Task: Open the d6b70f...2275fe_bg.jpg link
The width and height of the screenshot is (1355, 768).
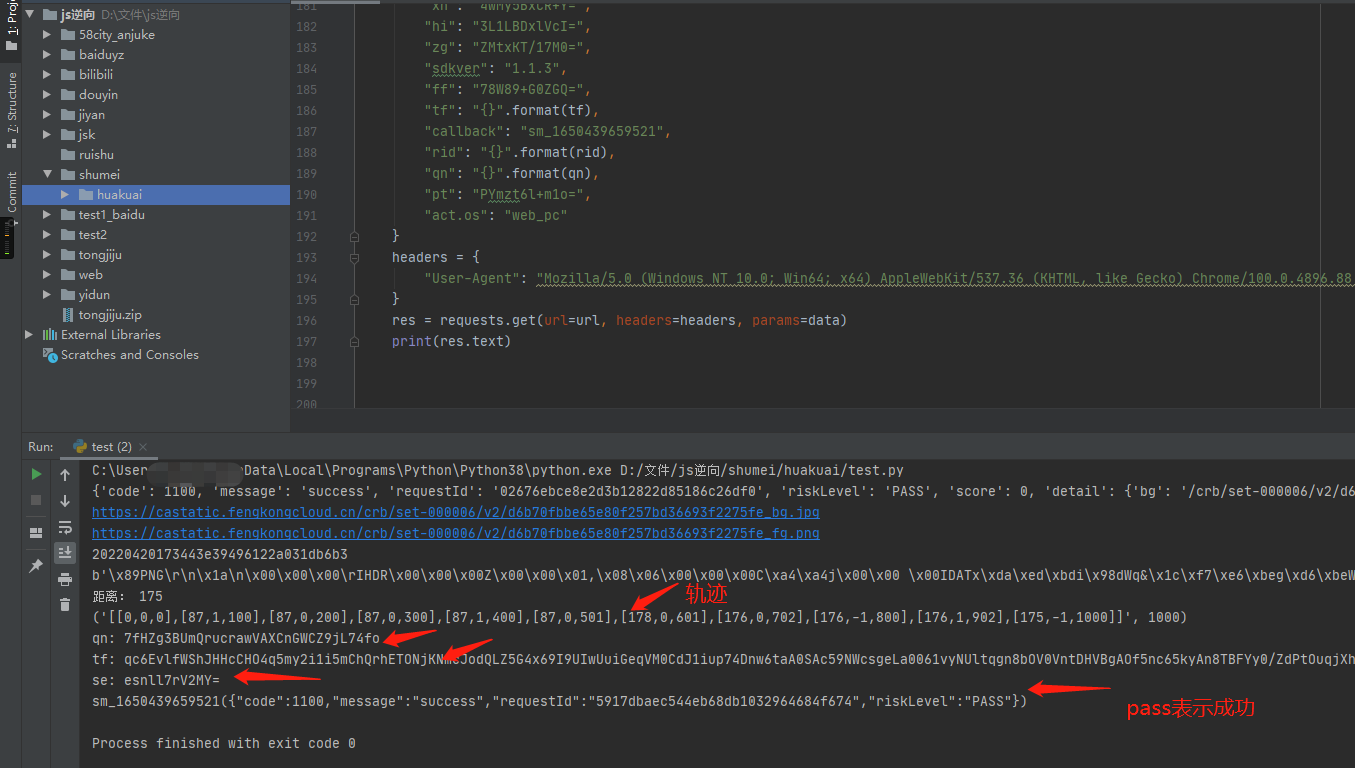Action: point(456,512)
